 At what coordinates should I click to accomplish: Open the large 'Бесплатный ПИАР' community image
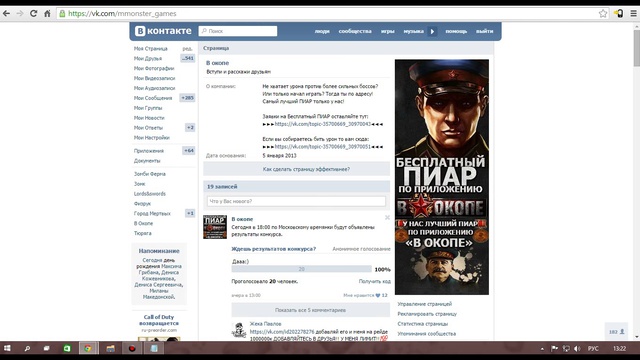[442, 177]
